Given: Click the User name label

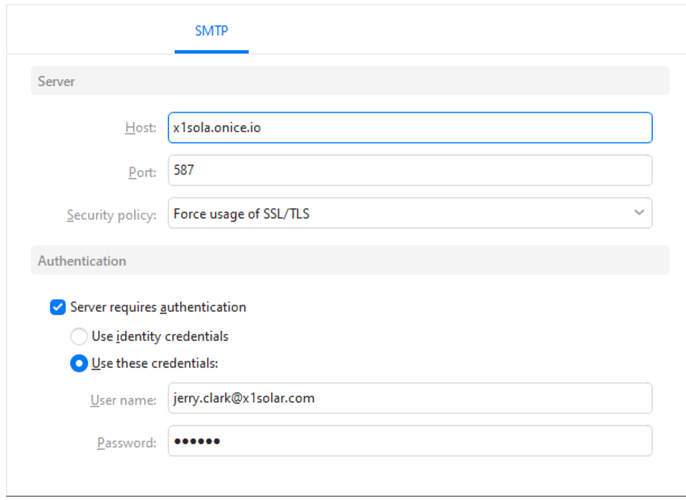Looking at the screenshot, I should [x=123, y=399].
